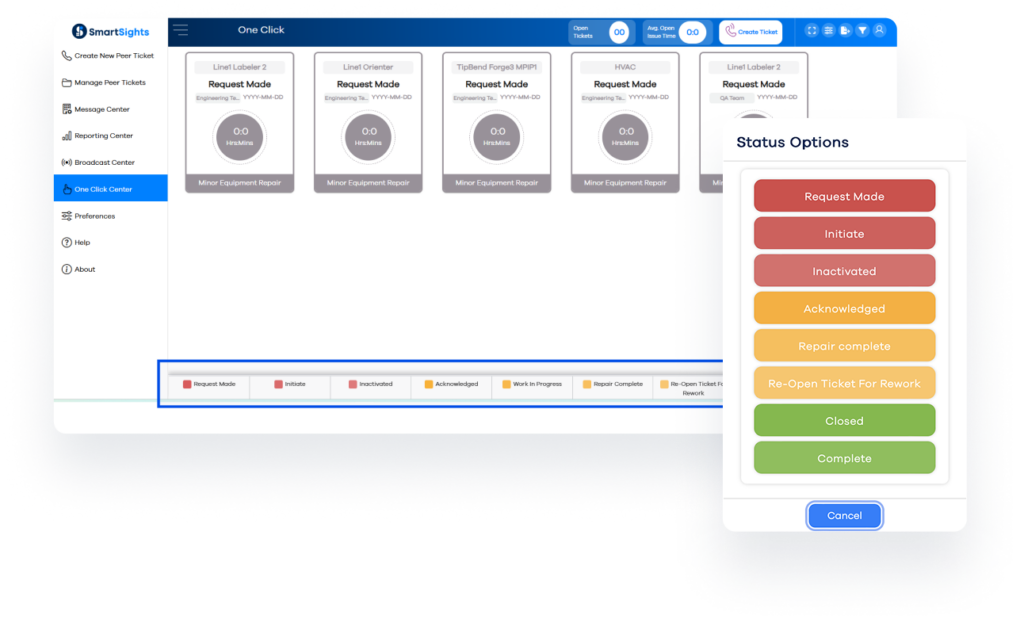Click the SmartSights logo
The width and height of the screenshot is (1024, 627).
coord(110,31)
